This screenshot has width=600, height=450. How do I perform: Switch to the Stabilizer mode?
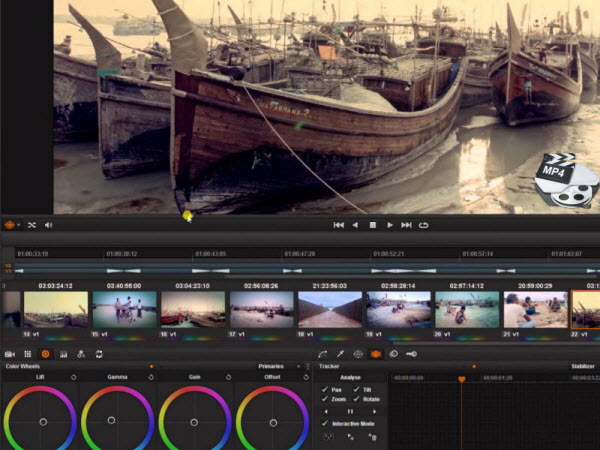pyautogui.click(x=583, y=367)
